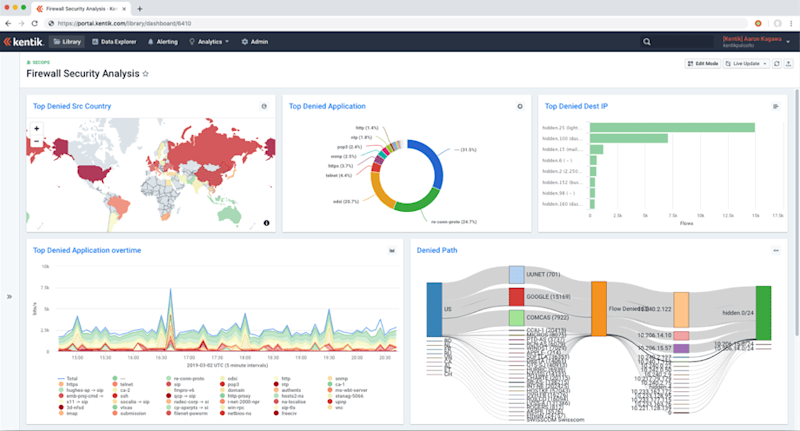This screenshot has height=431, width=800.
Task: Open the Top Denied Src Country panel title
Action: tap(72, 106)
